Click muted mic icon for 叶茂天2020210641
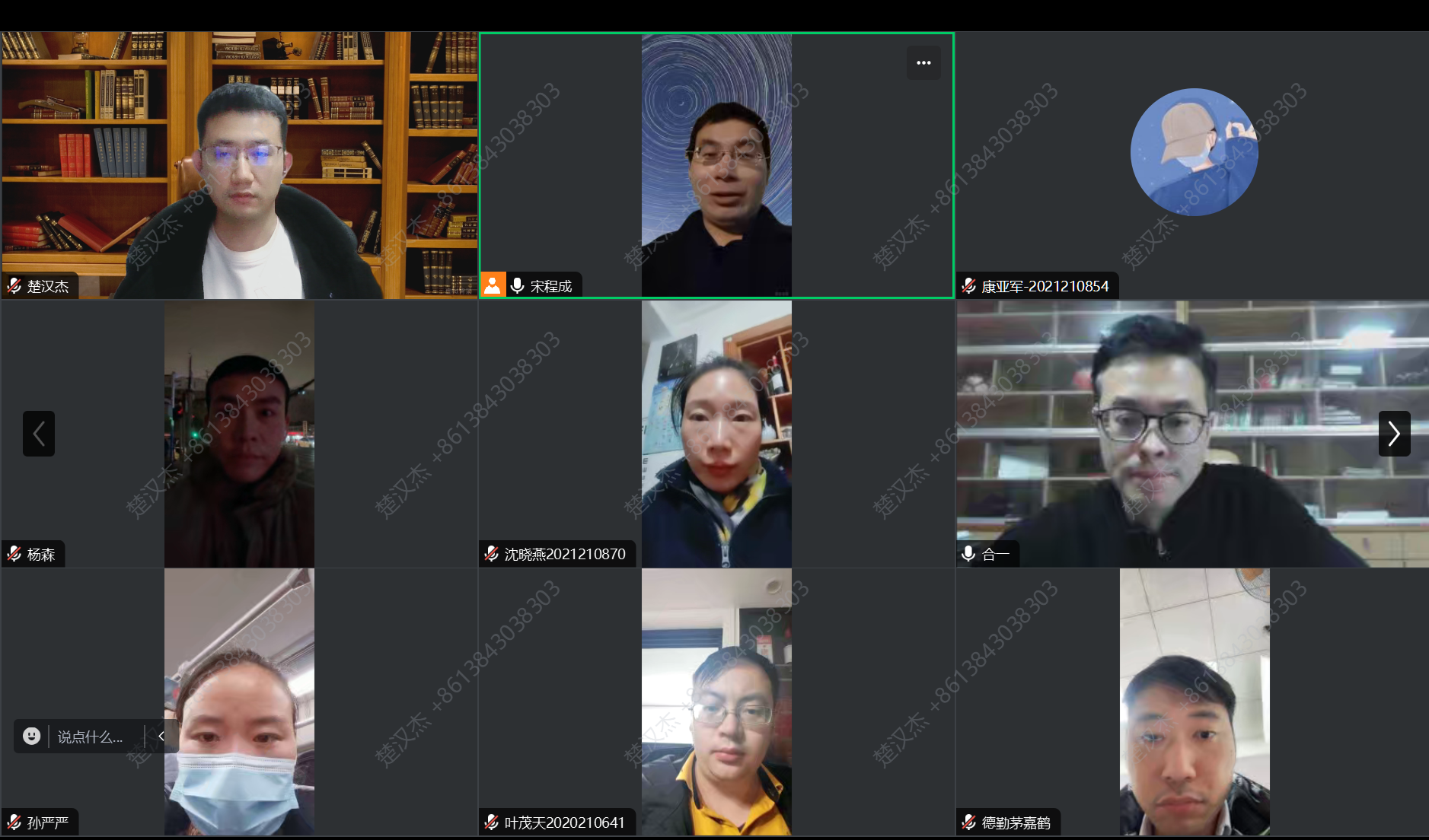Viewport: 1429px width, 840px height. (x=492, y=822)
